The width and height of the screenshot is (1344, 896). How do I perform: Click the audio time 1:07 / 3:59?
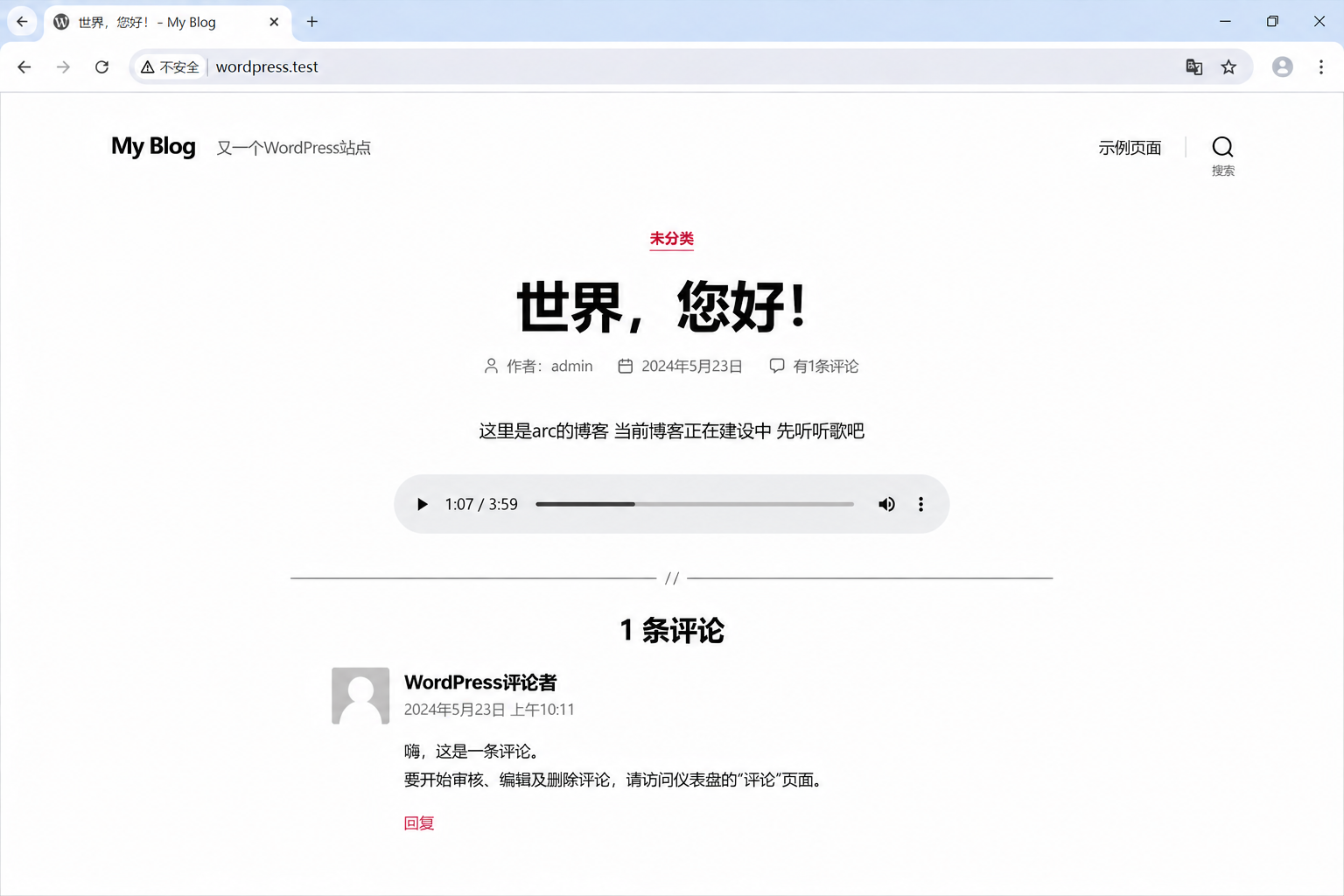[481, 504]
